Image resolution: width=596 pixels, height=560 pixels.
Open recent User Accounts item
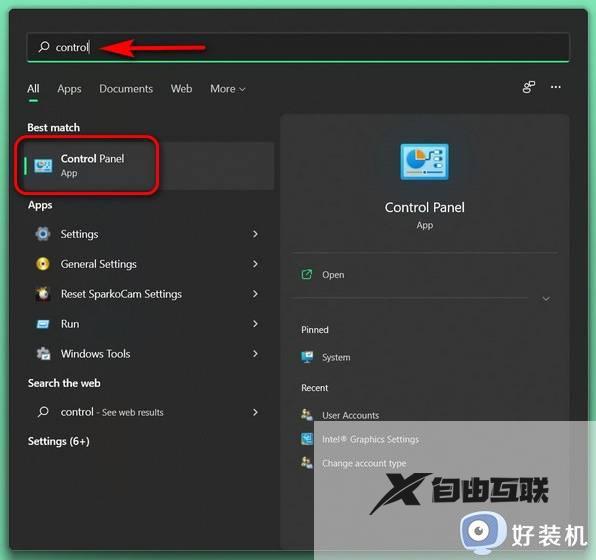click(x=350, y=415)
